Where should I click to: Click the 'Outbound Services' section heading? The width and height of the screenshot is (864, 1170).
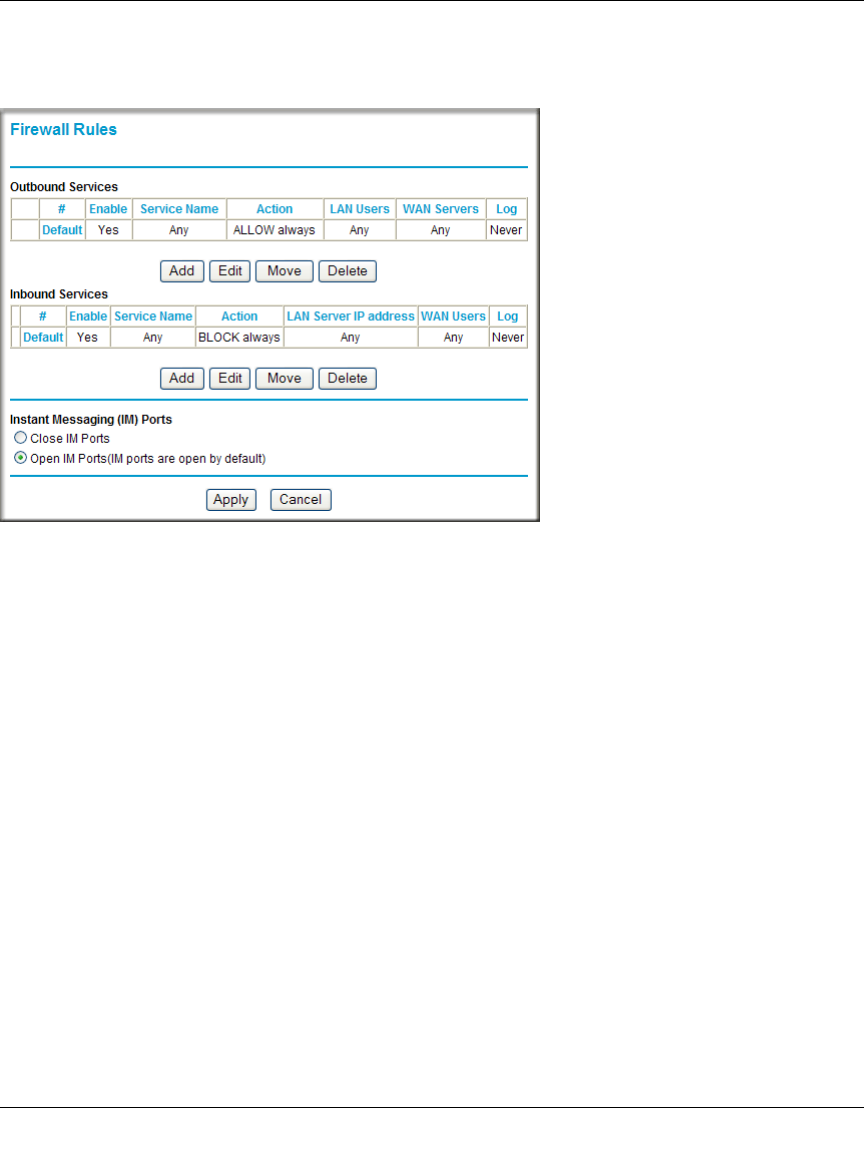pos(64,187)
